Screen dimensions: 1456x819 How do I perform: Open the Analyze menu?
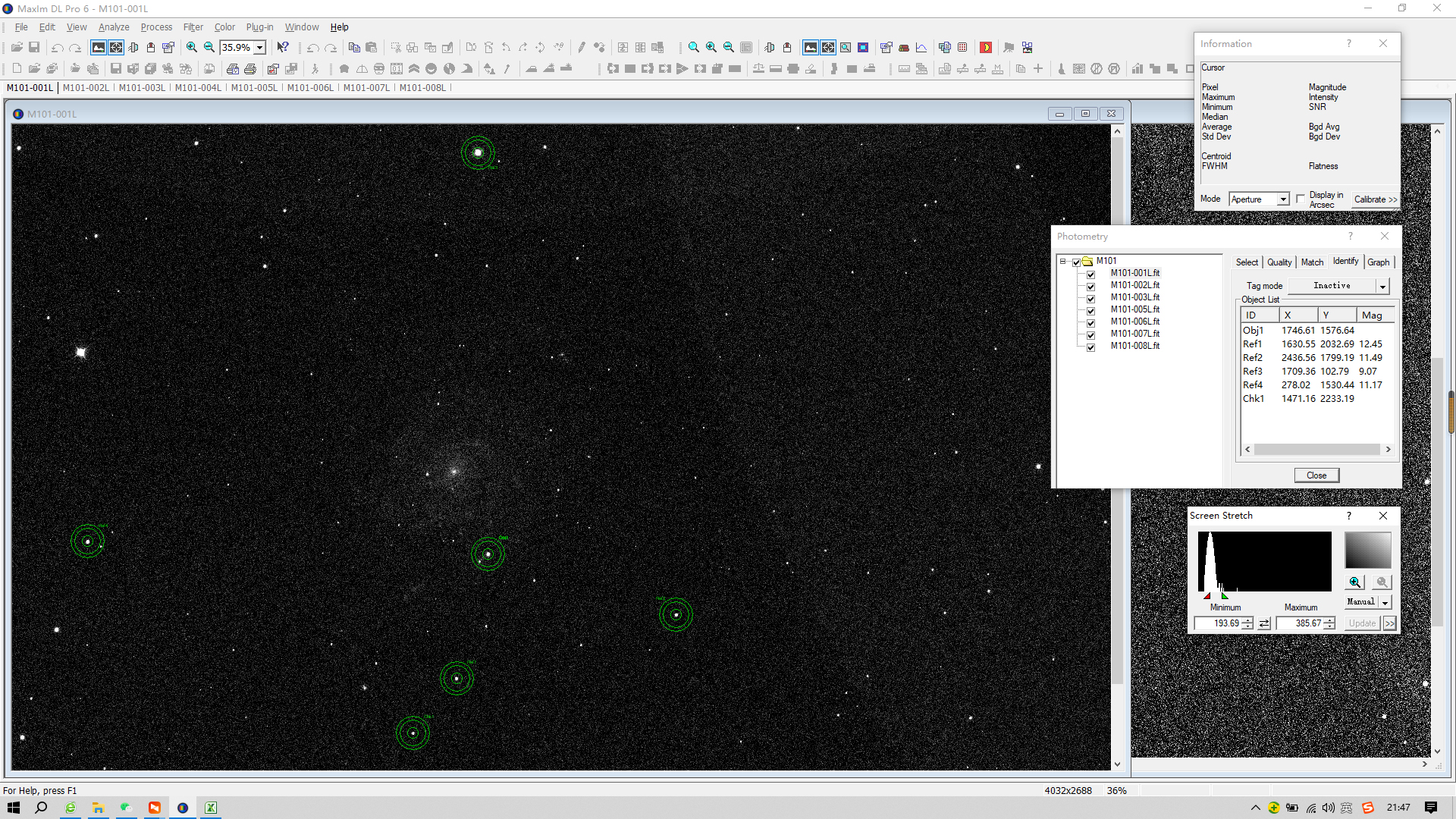pyautogui.click(x=114, y=27)
